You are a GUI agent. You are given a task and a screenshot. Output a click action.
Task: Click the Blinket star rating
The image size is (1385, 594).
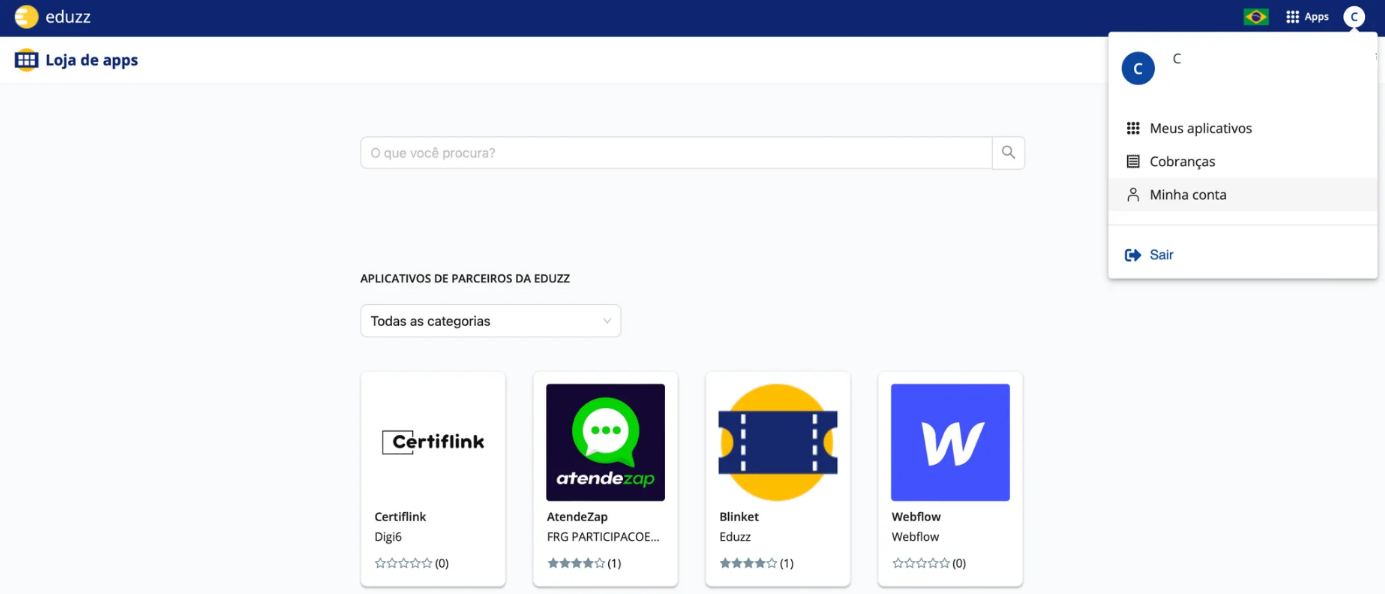pos(748,563)
